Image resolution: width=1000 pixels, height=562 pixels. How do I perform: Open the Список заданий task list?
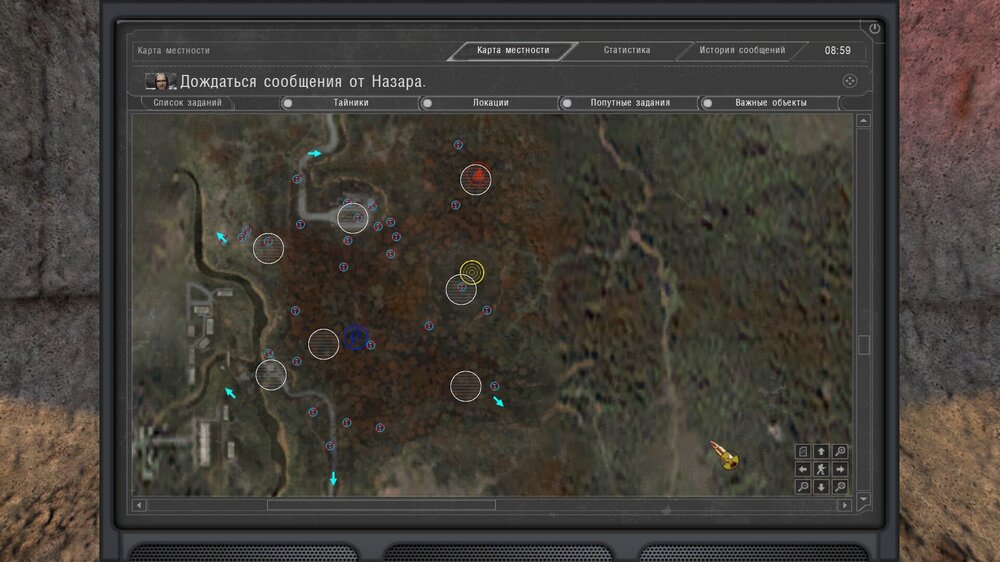click(x=188, y=103)
